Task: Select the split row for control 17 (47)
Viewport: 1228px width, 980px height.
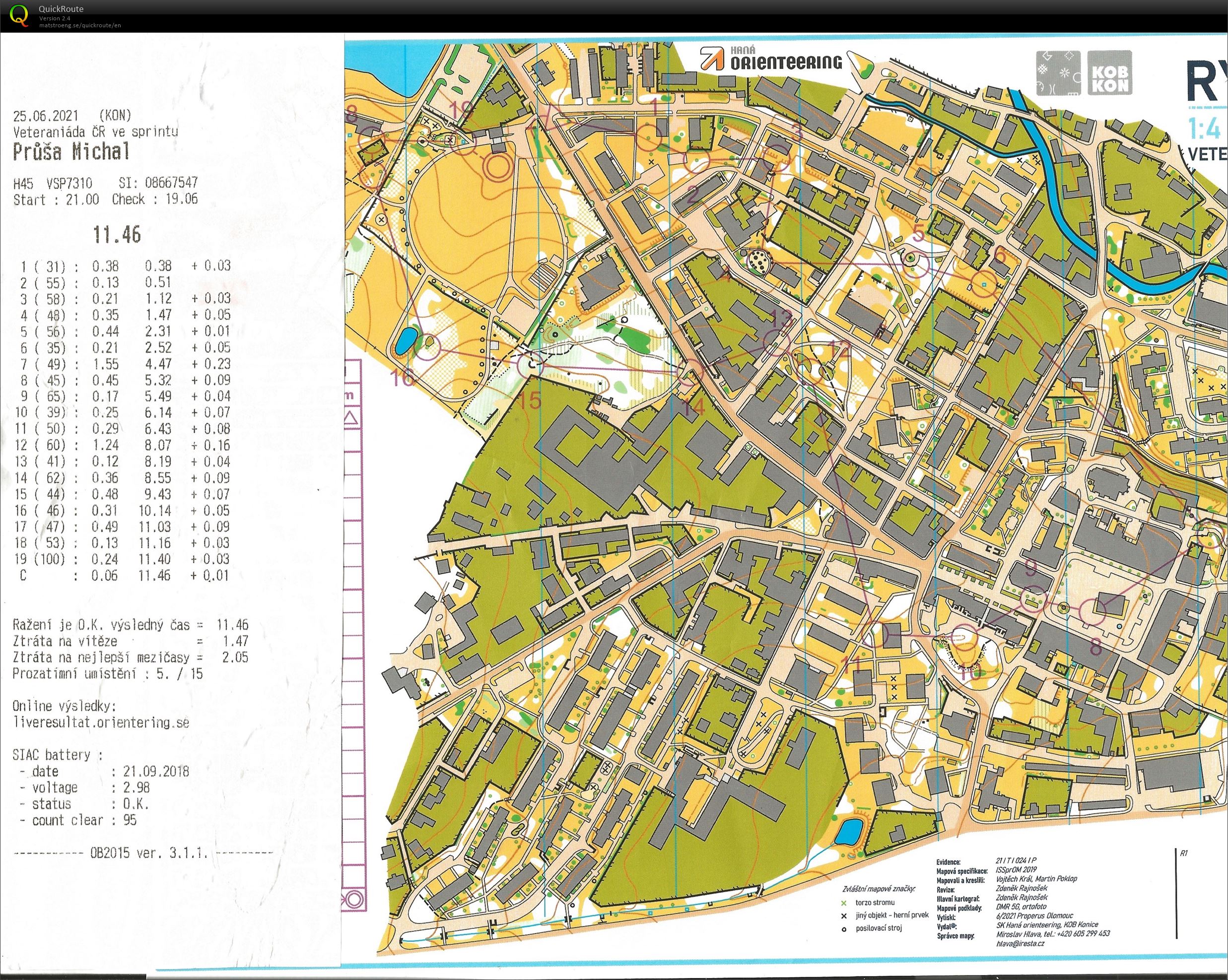Action: point(123,527)
